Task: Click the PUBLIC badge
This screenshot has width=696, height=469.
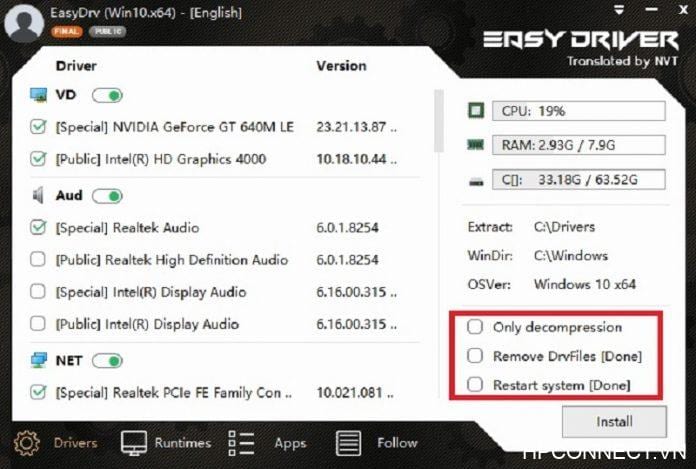Action: (108, 32)
